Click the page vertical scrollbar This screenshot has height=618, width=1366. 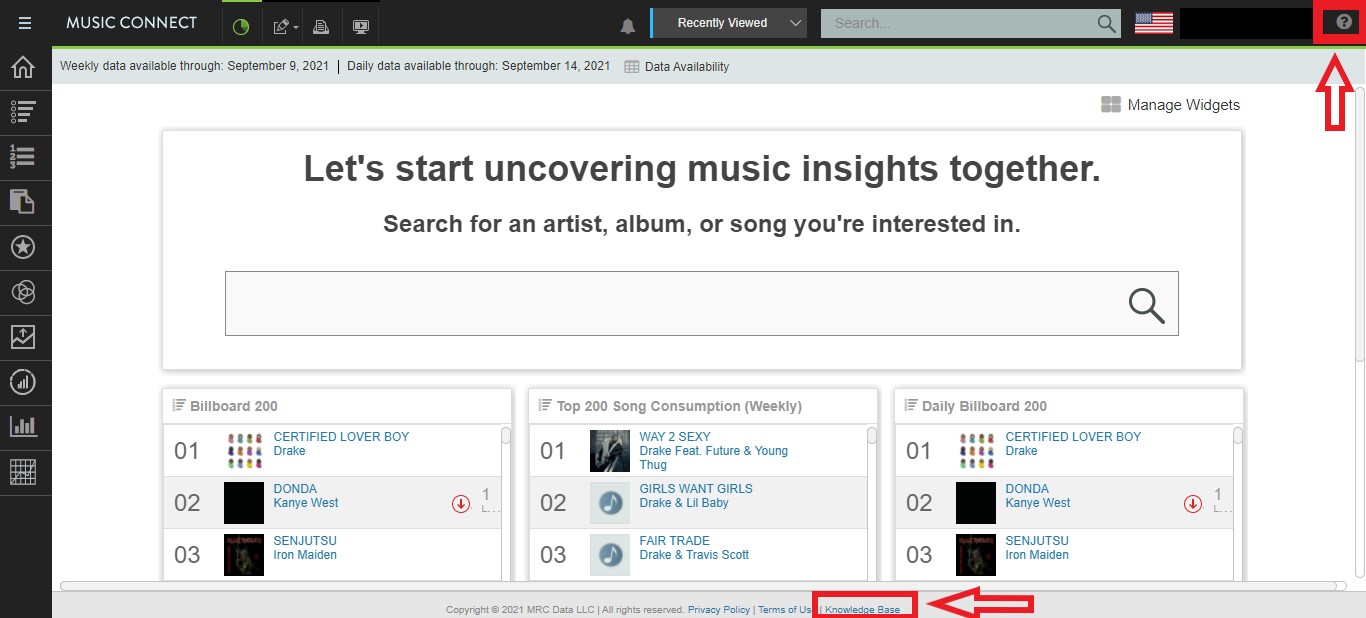tap(1360, 225)
